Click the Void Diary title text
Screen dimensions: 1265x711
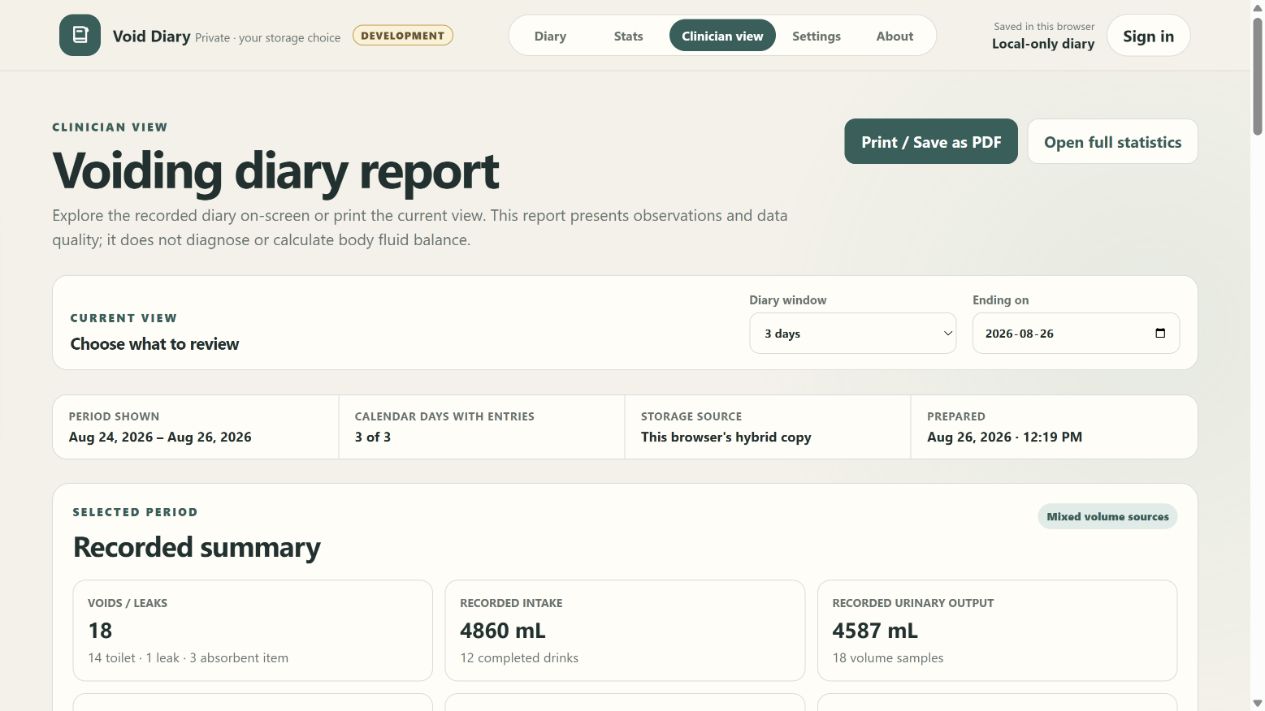(152, 36)
